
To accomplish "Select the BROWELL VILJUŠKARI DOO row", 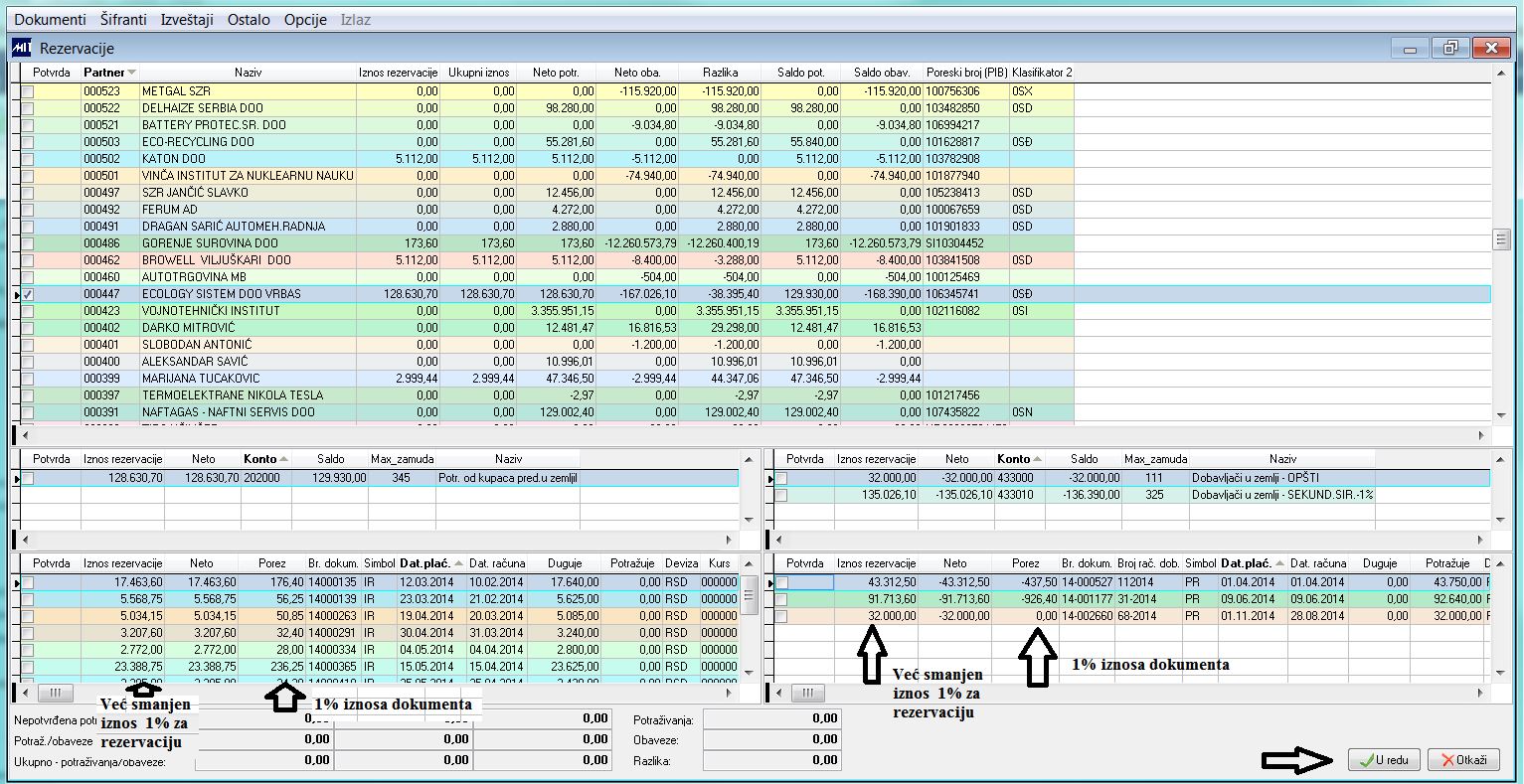I will click(x=756, y=260).
